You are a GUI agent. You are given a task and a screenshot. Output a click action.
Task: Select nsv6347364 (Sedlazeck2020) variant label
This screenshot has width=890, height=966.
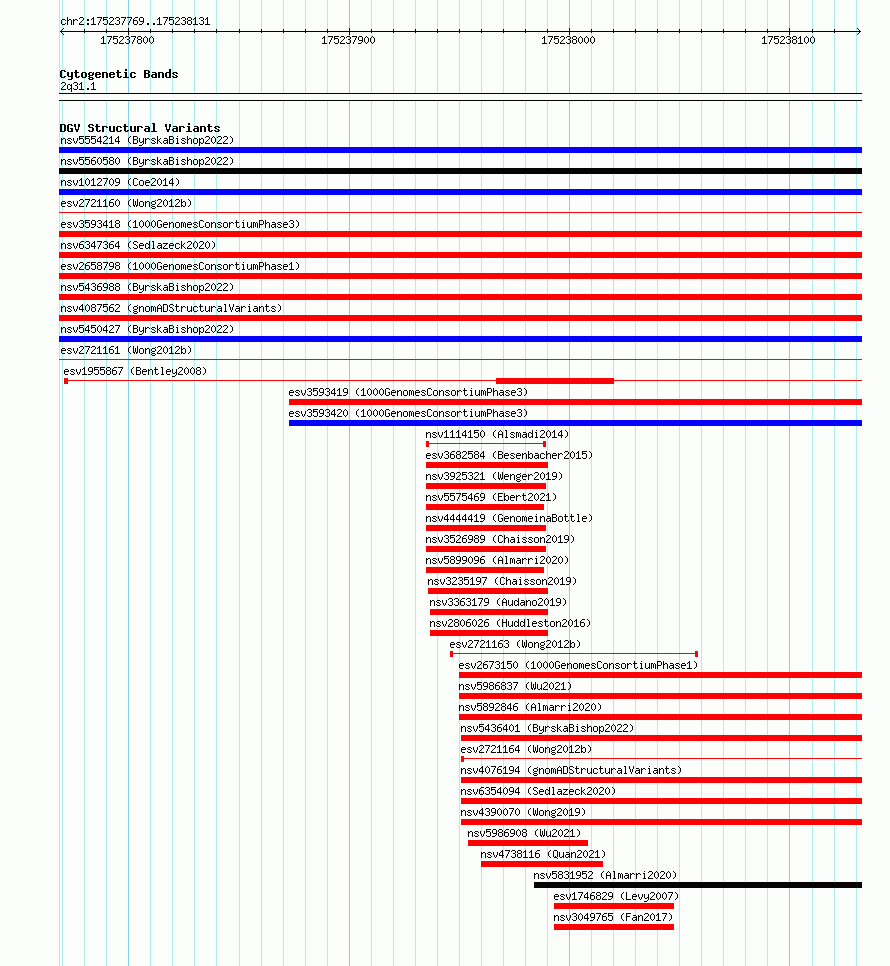pos(139,245)
